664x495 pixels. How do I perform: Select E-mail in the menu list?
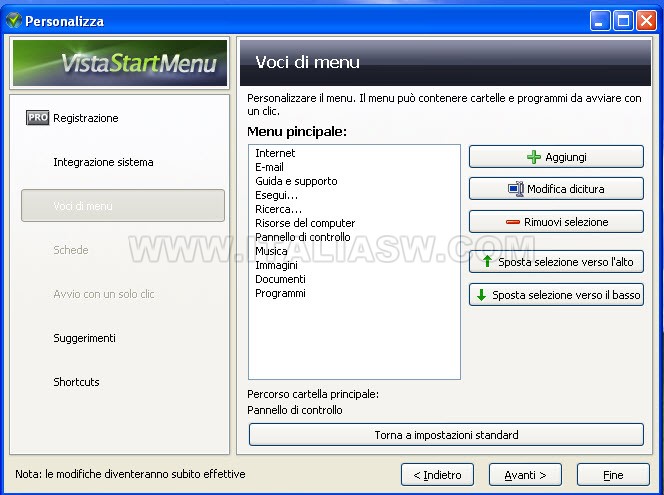[x=269, y=167]
